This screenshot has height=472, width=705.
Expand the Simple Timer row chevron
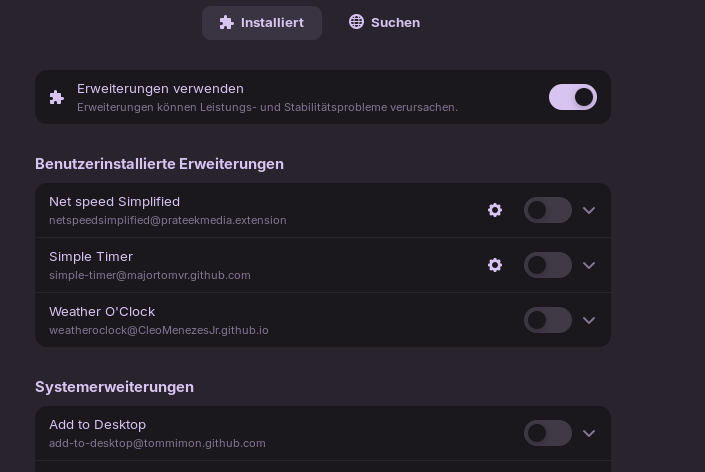coord(589,265)
